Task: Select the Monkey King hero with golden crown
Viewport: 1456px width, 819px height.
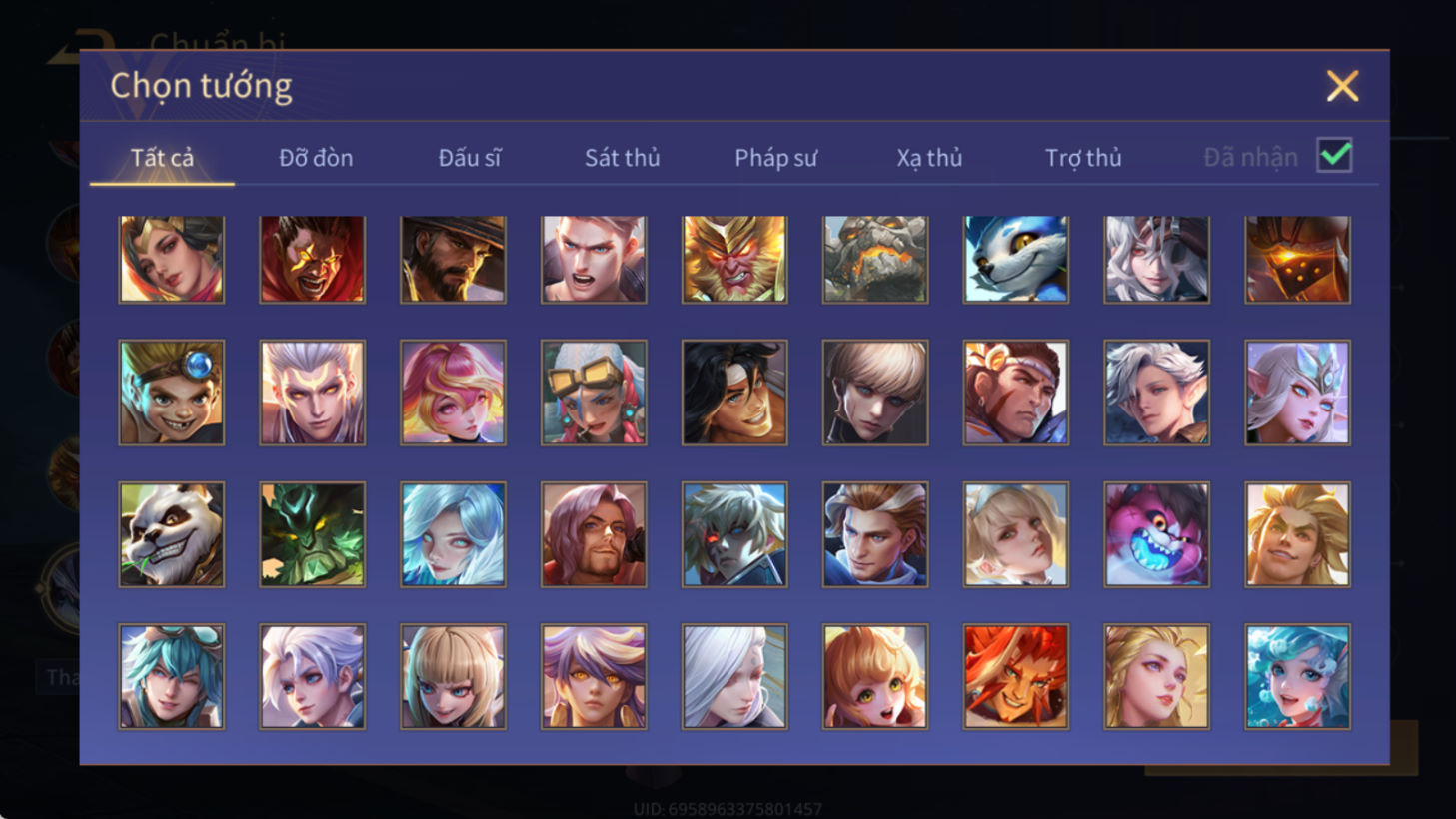Action: [734, 260]
